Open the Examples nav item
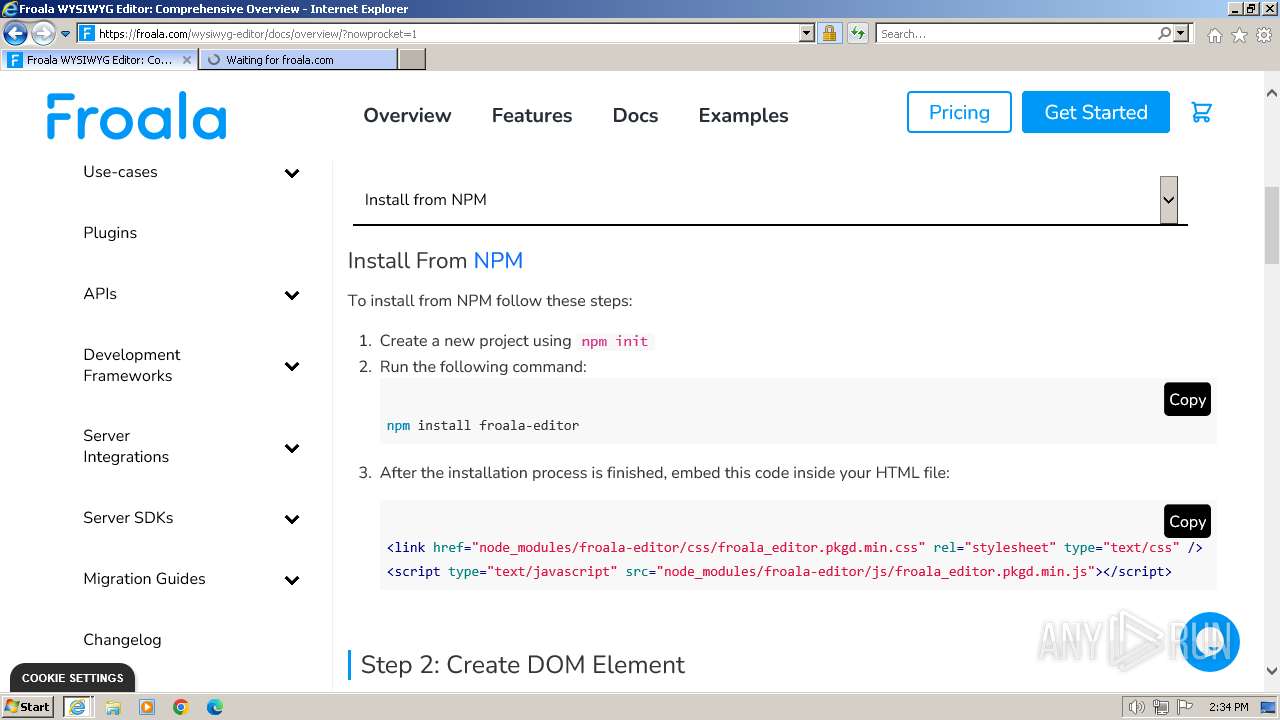This screenshot has width=1280, height=720. [743, 115]
